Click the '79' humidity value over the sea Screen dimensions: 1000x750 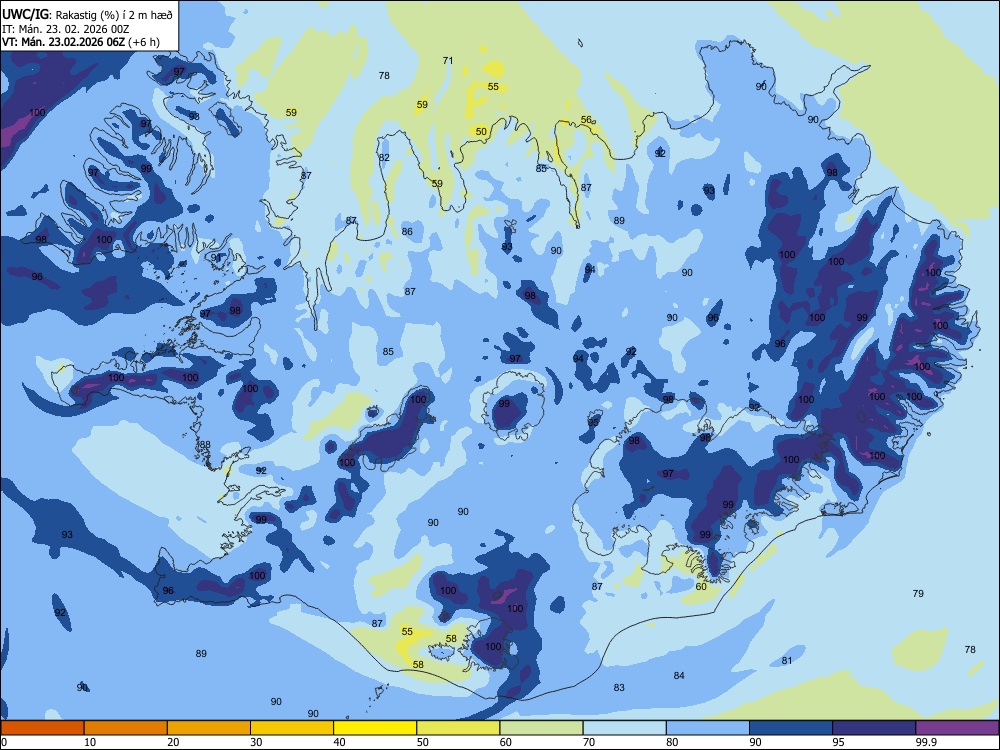(918, 593)
